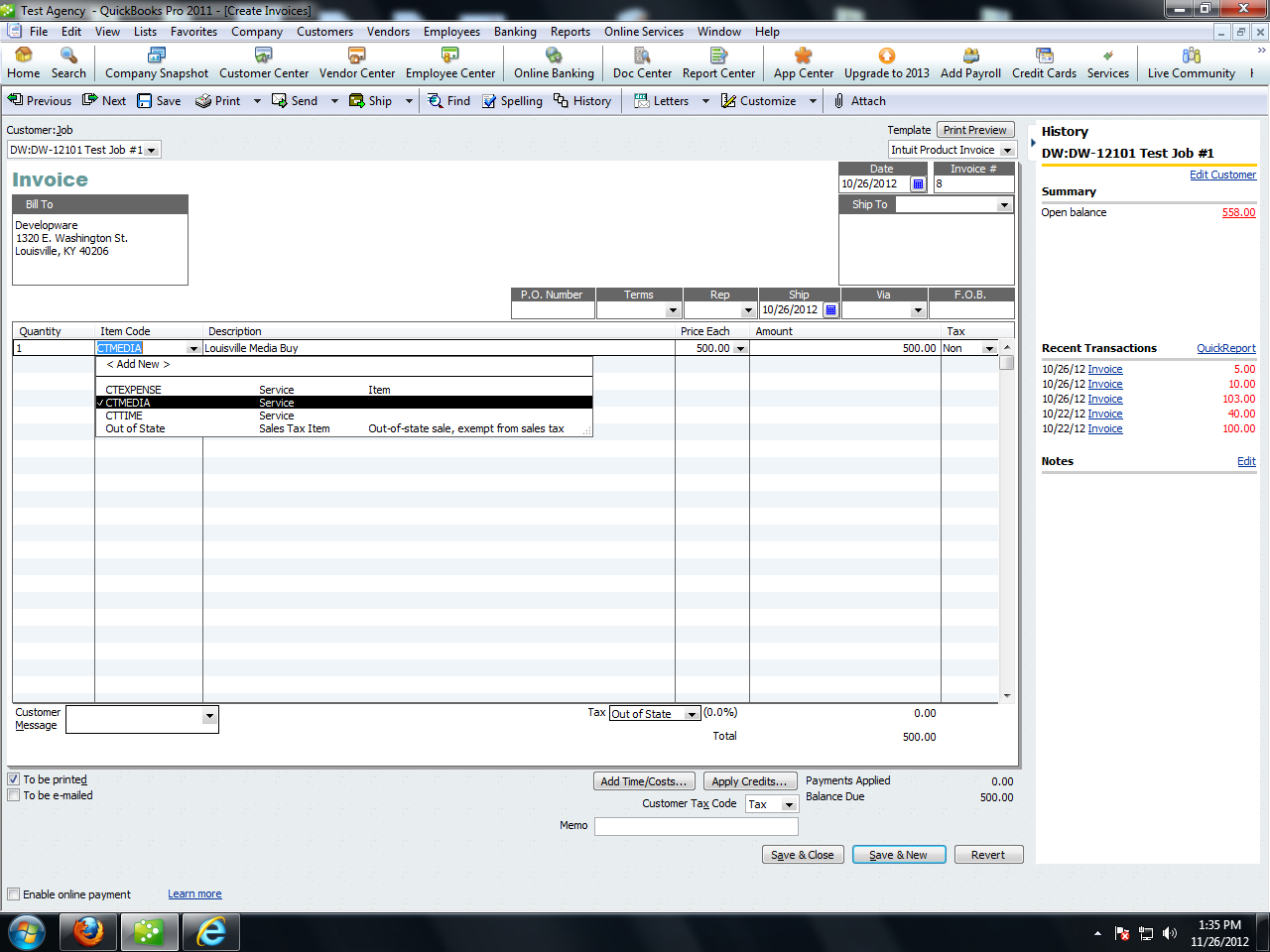
Task: Open the Home icon in the navigation bar
Action: [23, 63]
